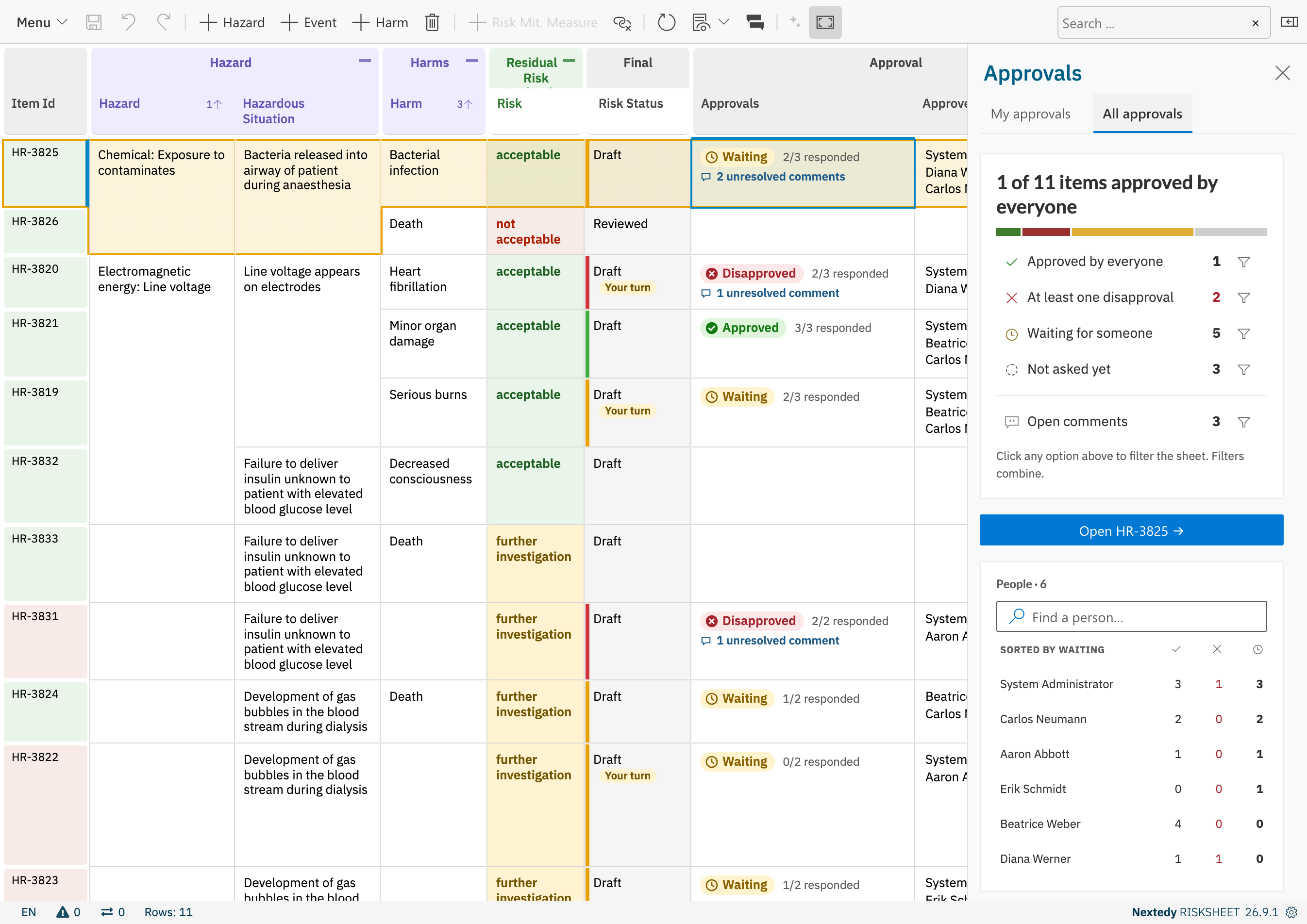Add a new Hazard
The image size is (1307, 924).
tap(232, 23)
